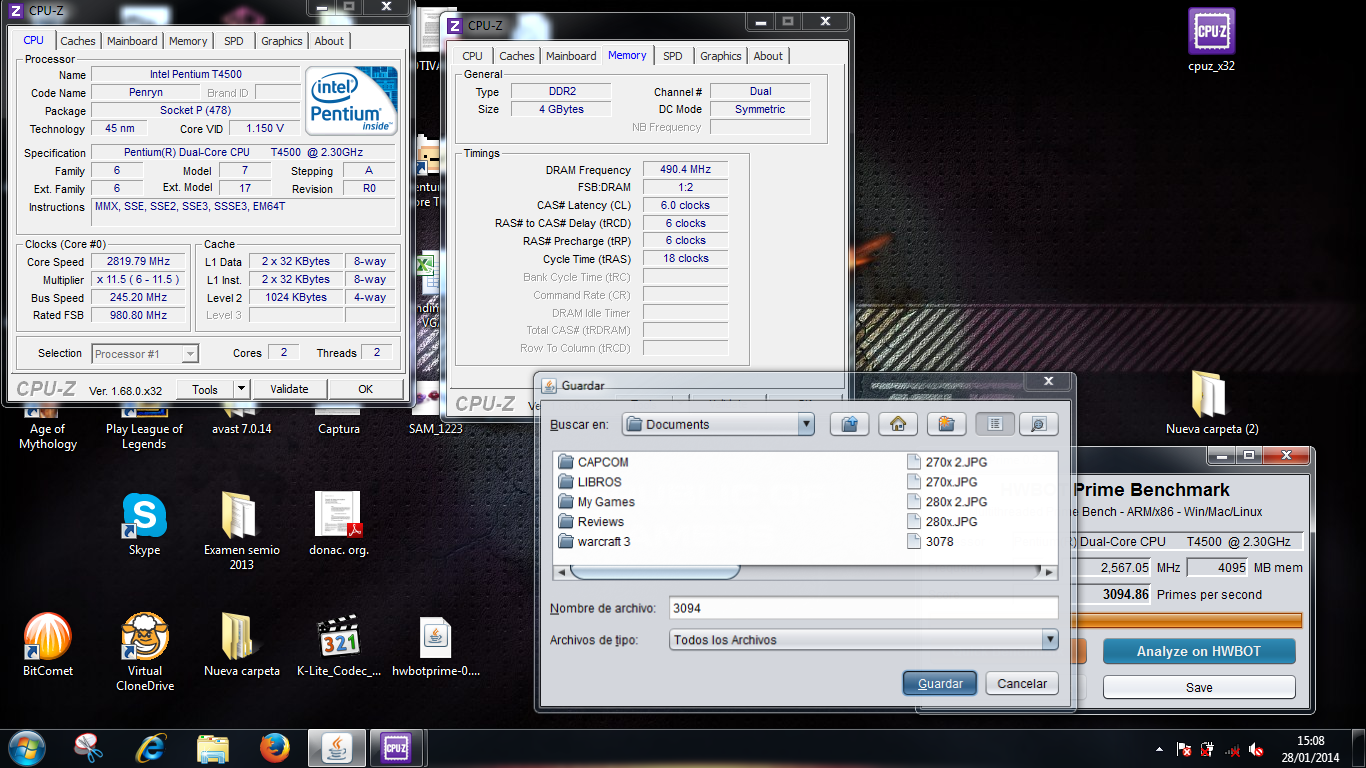
Task: Select the Nueva carpeta (2) desktop folder
Action: (1211, 403)
